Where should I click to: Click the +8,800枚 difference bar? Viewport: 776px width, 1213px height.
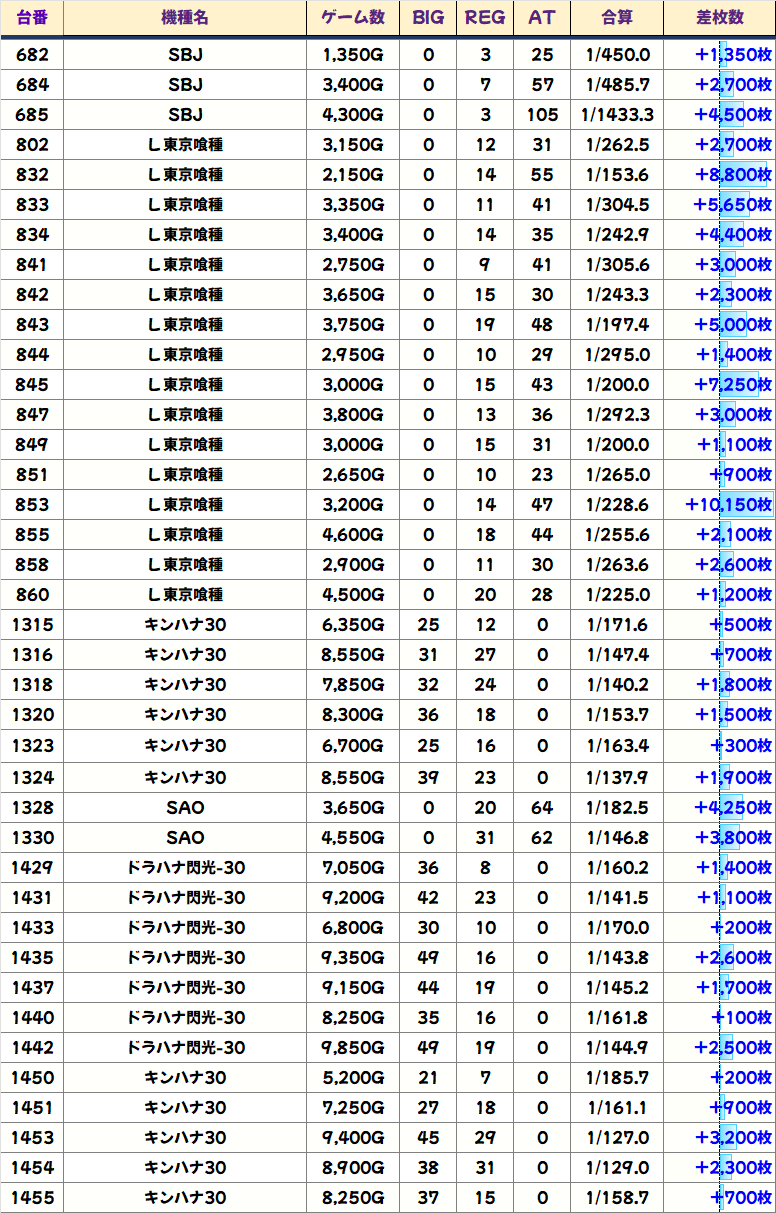(x=733, y=175)
